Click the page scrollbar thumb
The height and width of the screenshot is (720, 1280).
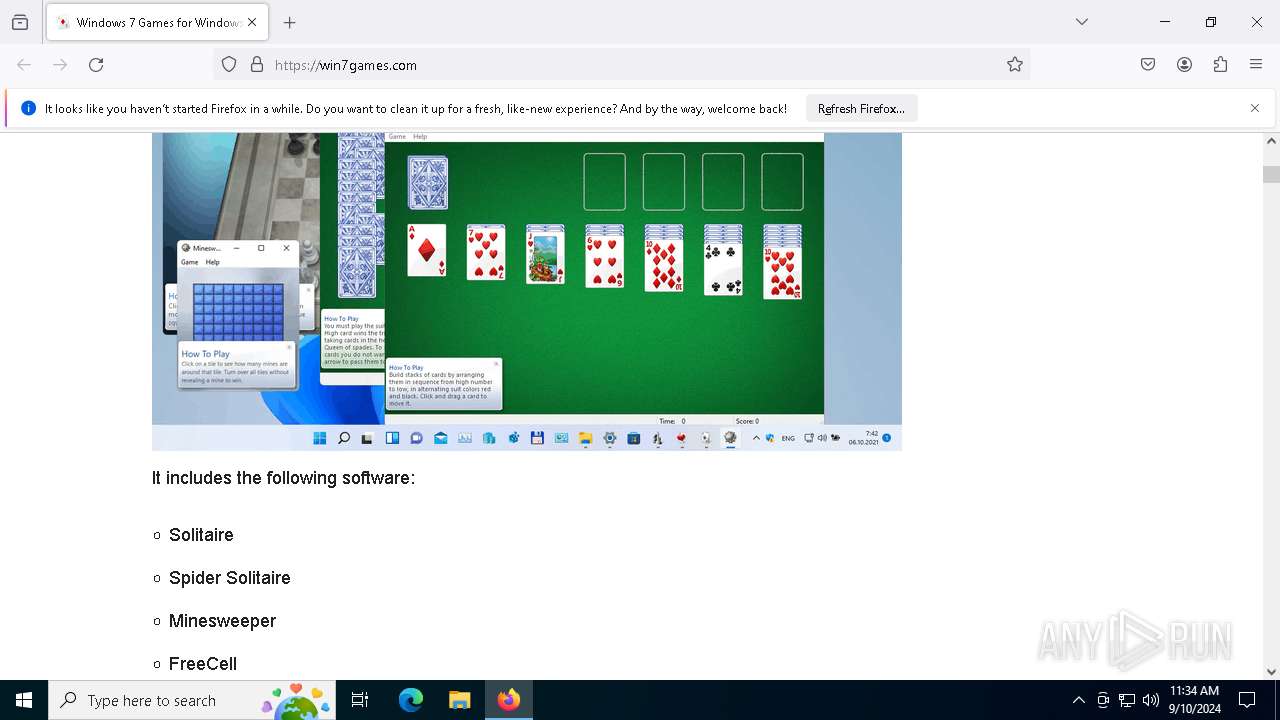(1271, 174)
